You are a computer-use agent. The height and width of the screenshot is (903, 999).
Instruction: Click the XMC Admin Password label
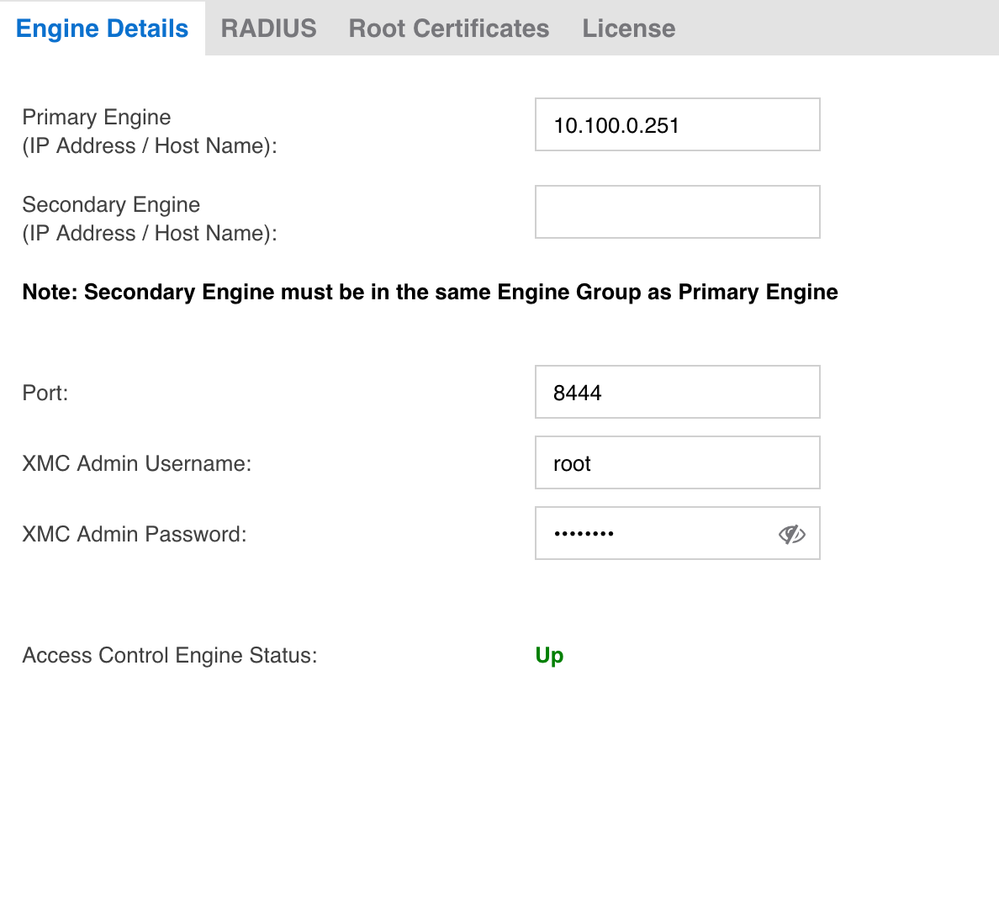[x=134, y=535]
